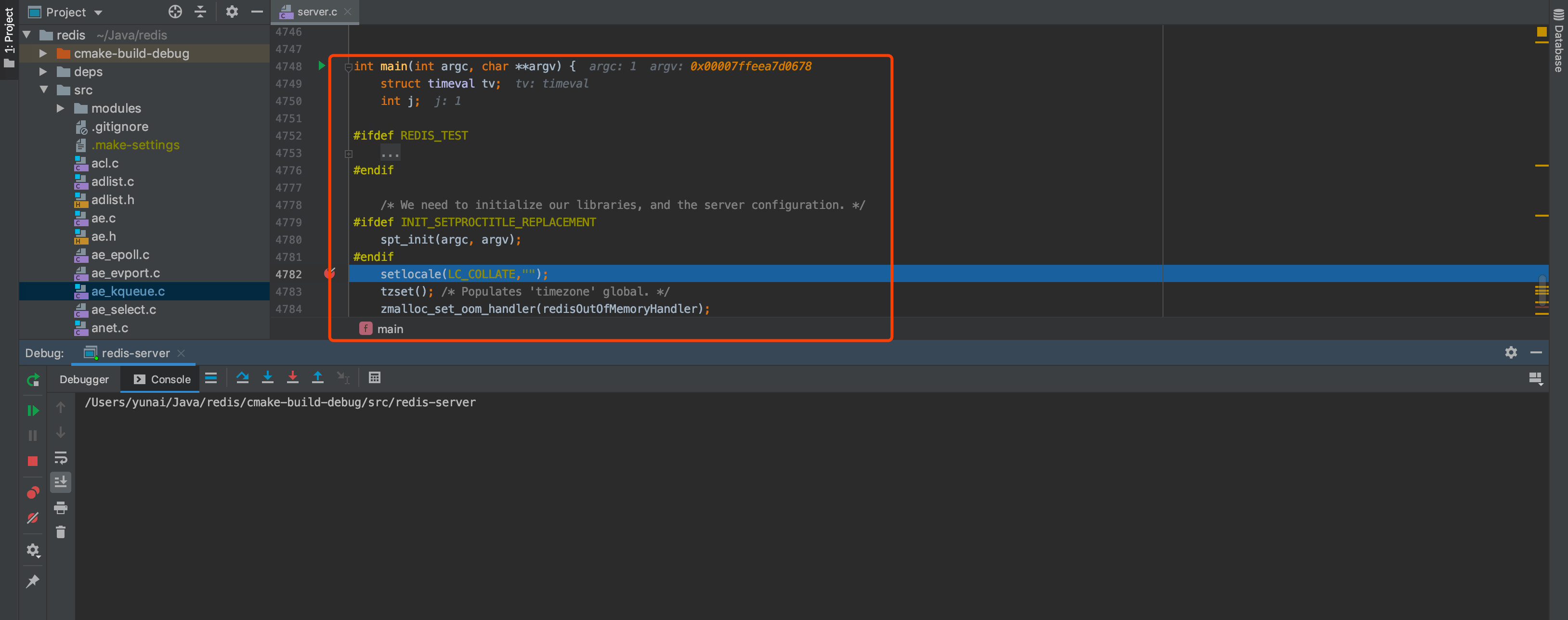Click the Collapse All icon in Project panel
Viewport: 1568px width, 620px height.
(x=200, y=12)
